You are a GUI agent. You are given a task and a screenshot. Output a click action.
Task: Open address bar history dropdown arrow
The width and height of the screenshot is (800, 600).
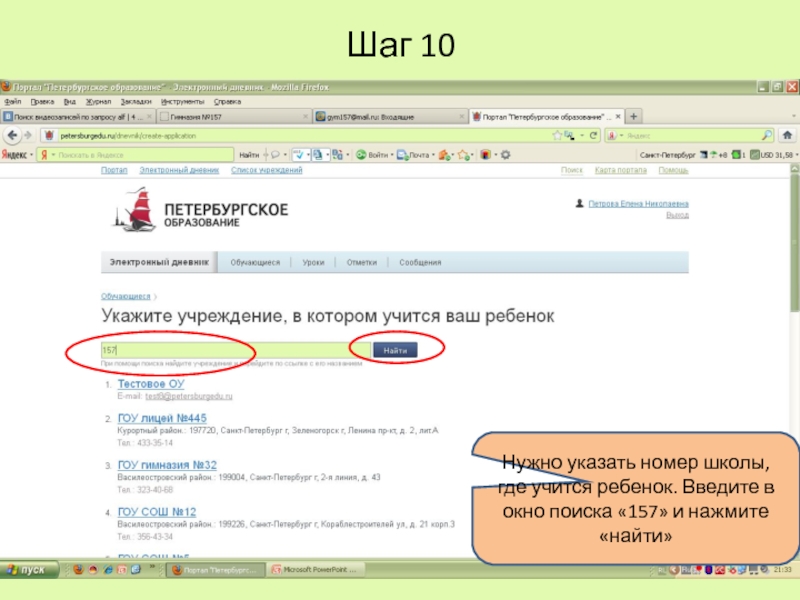click(582, 135)
